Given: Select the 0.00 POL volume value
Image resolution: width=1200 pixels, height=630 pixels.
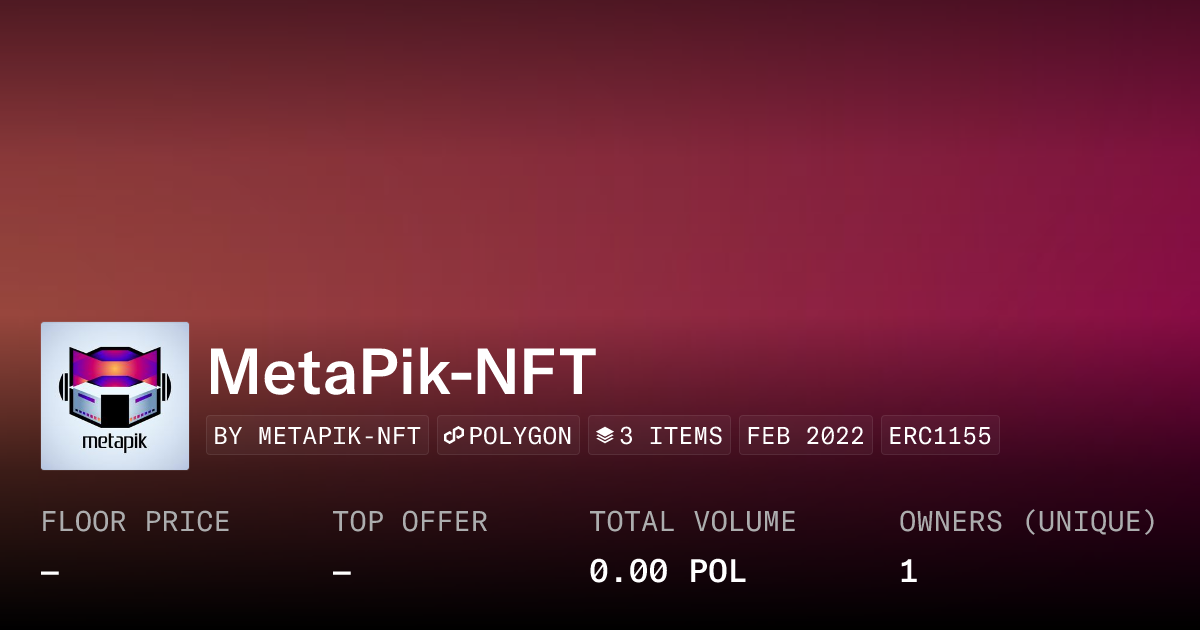Looking at the screenshot, I should pyautogui.click(x=667, y=572).
